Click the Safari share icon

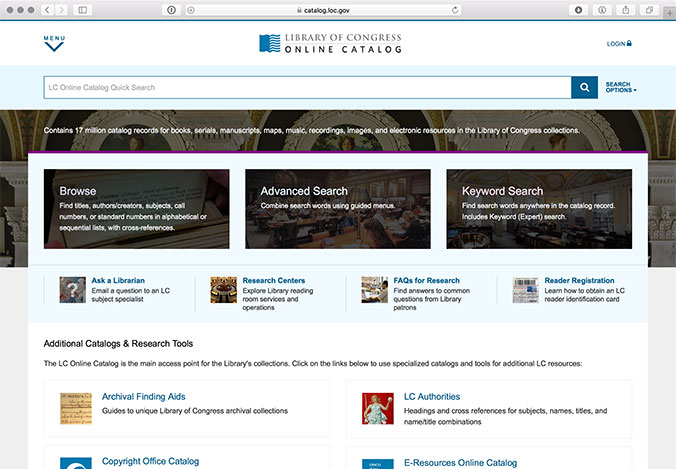[x=627, y=10]
